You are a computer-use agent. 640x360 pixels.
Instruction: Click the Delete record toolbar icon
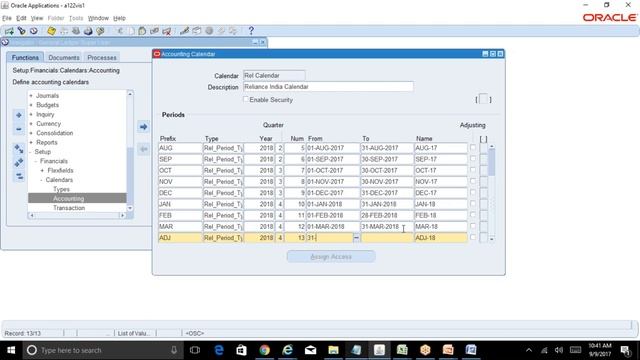click(x=167, y=31)
